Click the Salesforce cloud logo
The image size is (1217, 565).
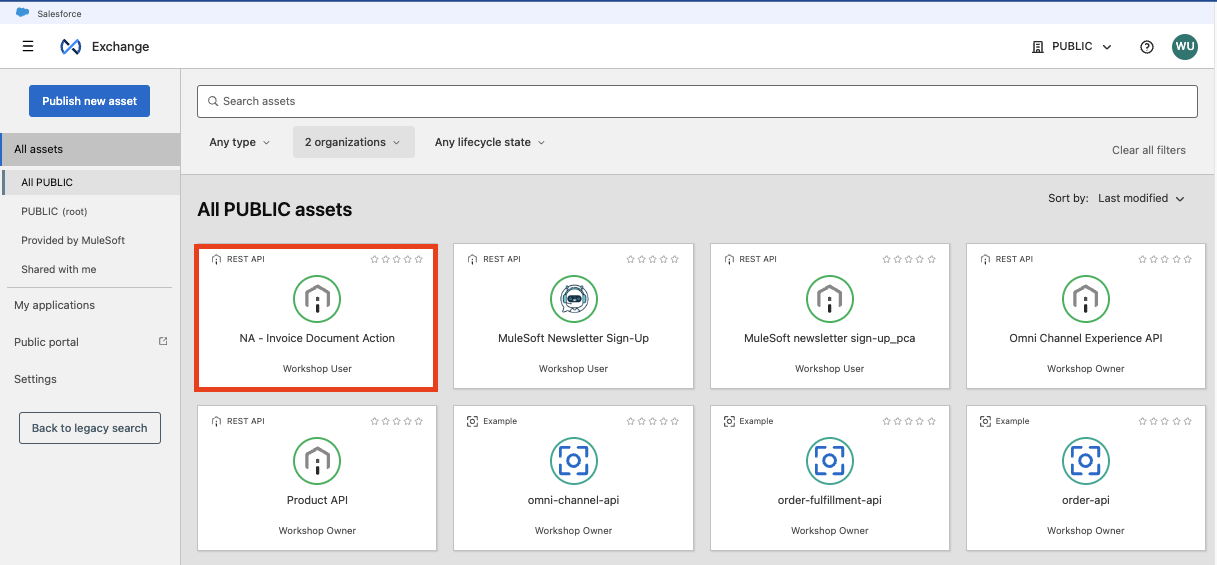[x=22, y=13]
